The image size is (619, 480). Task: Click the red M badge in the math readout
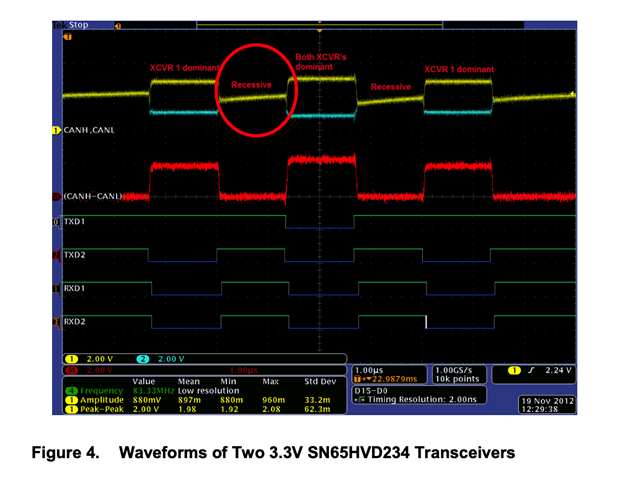72,370
